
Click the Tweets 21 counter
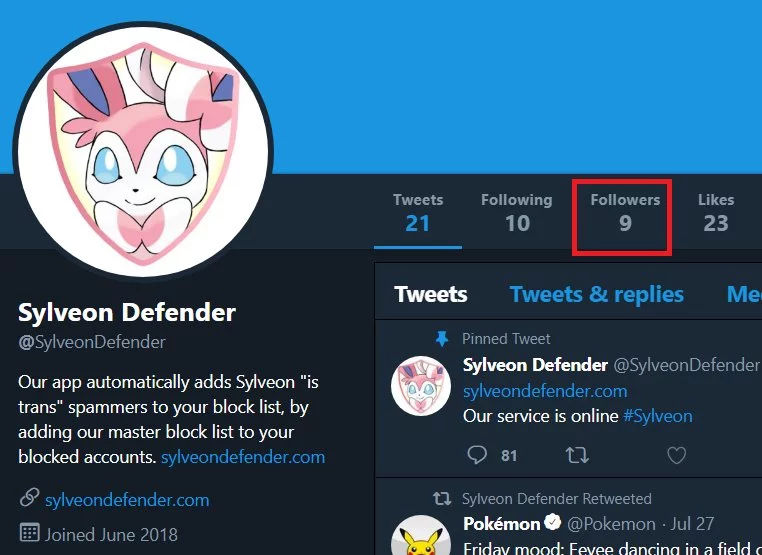(x=418, y=213)
